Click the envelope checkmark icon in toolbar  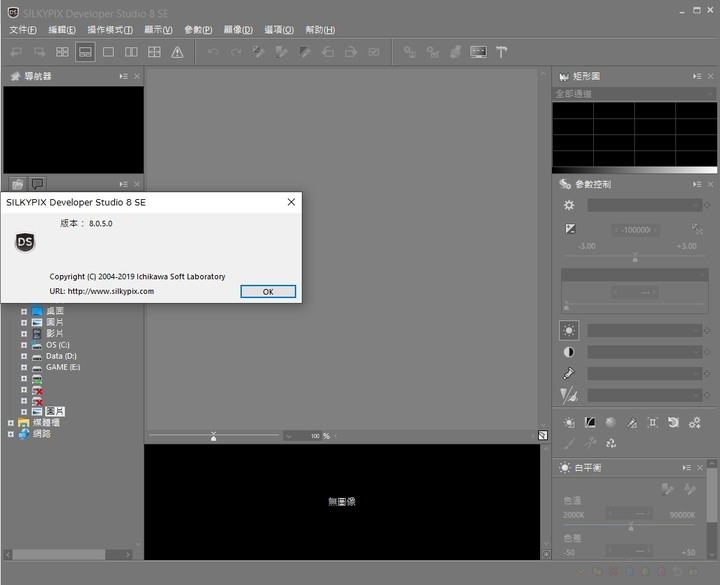374,52
